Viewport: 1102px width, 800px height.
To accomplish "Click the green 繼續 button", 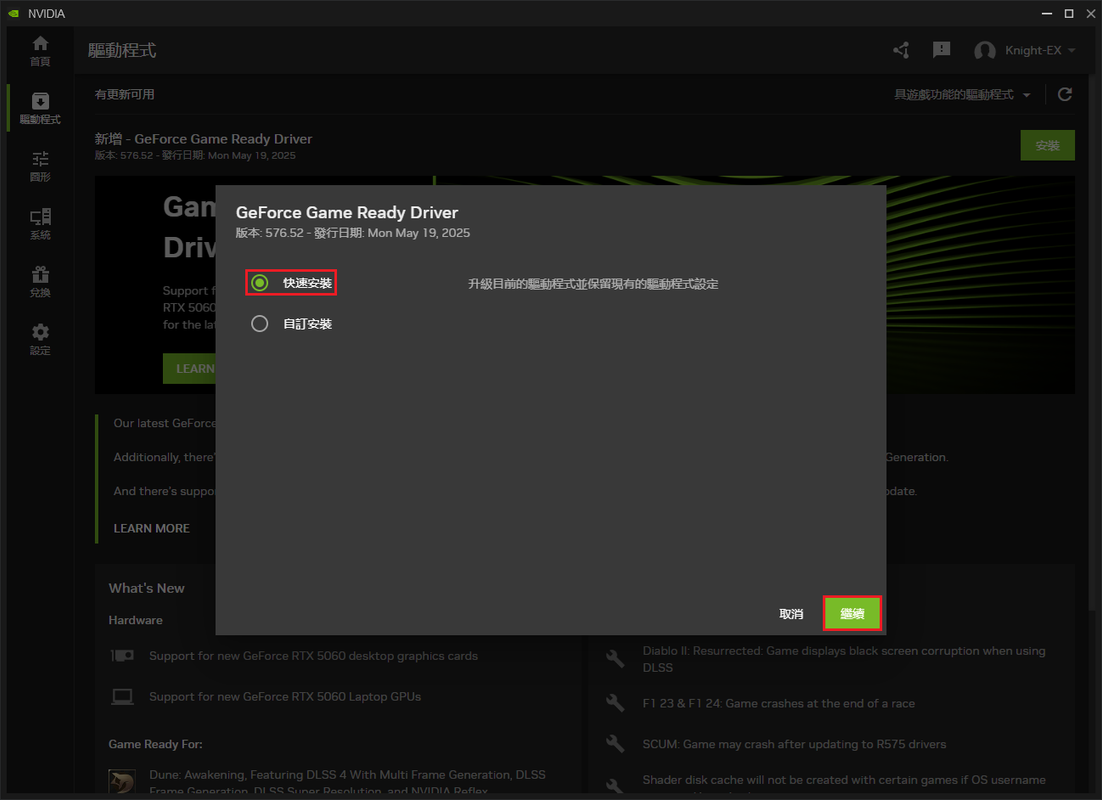I will (x=852, y=614).
